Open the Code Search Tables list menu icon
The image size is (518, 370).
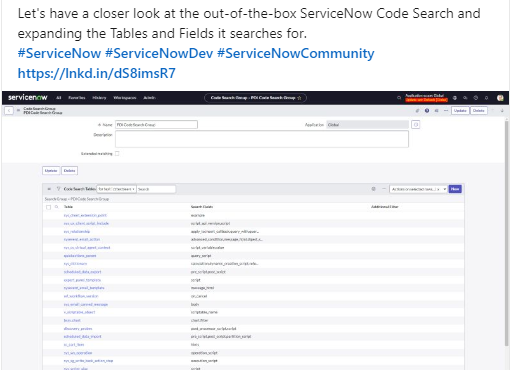49,189
